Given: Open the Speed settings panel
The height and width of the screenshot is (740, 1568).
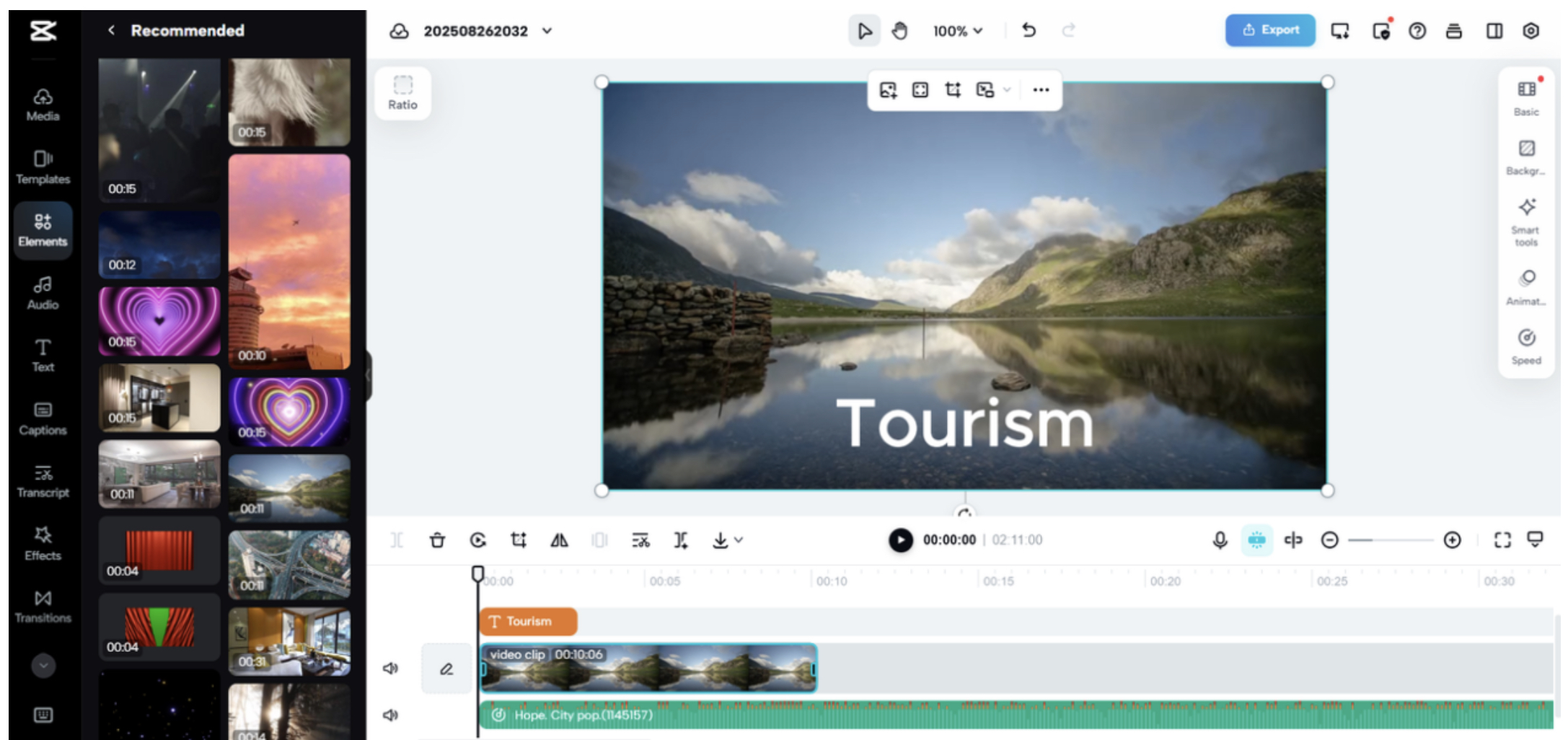Looking at the screenshot, I should click(1525, 346).
